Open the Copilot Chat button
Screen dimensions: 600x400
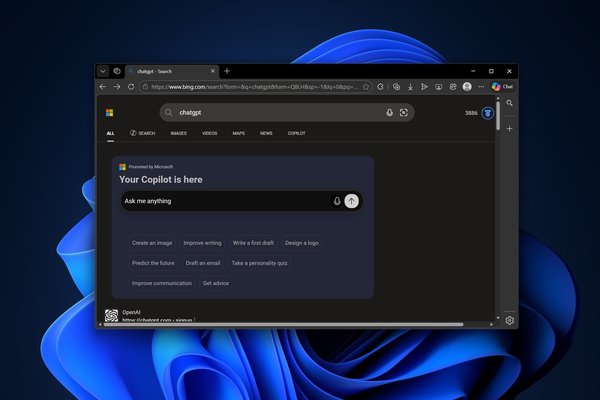[502, 87]
